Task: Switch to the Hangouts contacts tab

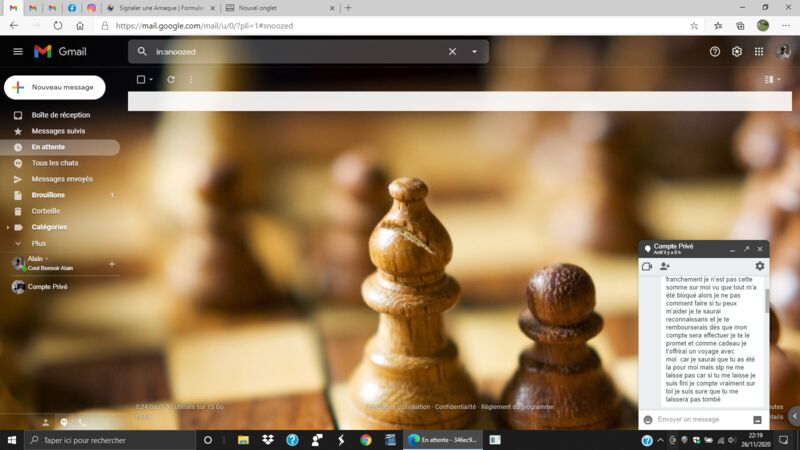Action: [45, 422]
